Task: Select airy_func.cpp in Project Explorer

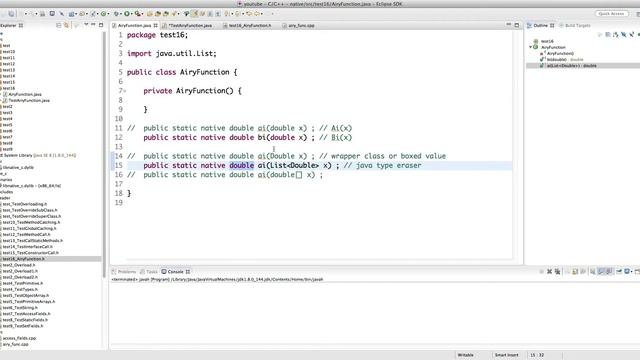Action: point(15,344)
